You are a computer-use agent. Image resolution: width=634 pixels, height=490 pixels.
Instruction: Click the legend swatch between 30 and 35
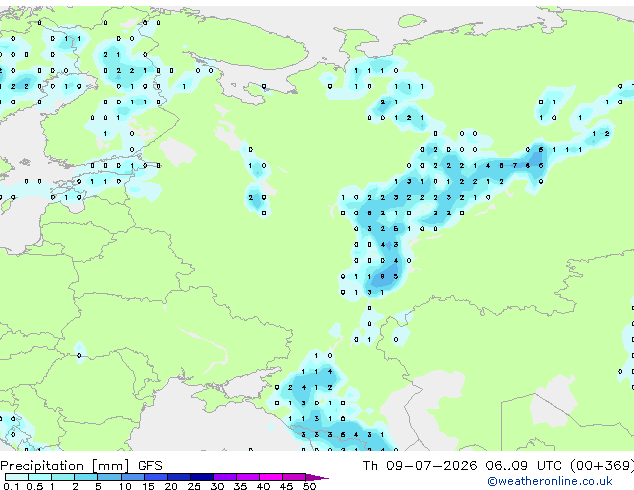(x=225, y=477)
